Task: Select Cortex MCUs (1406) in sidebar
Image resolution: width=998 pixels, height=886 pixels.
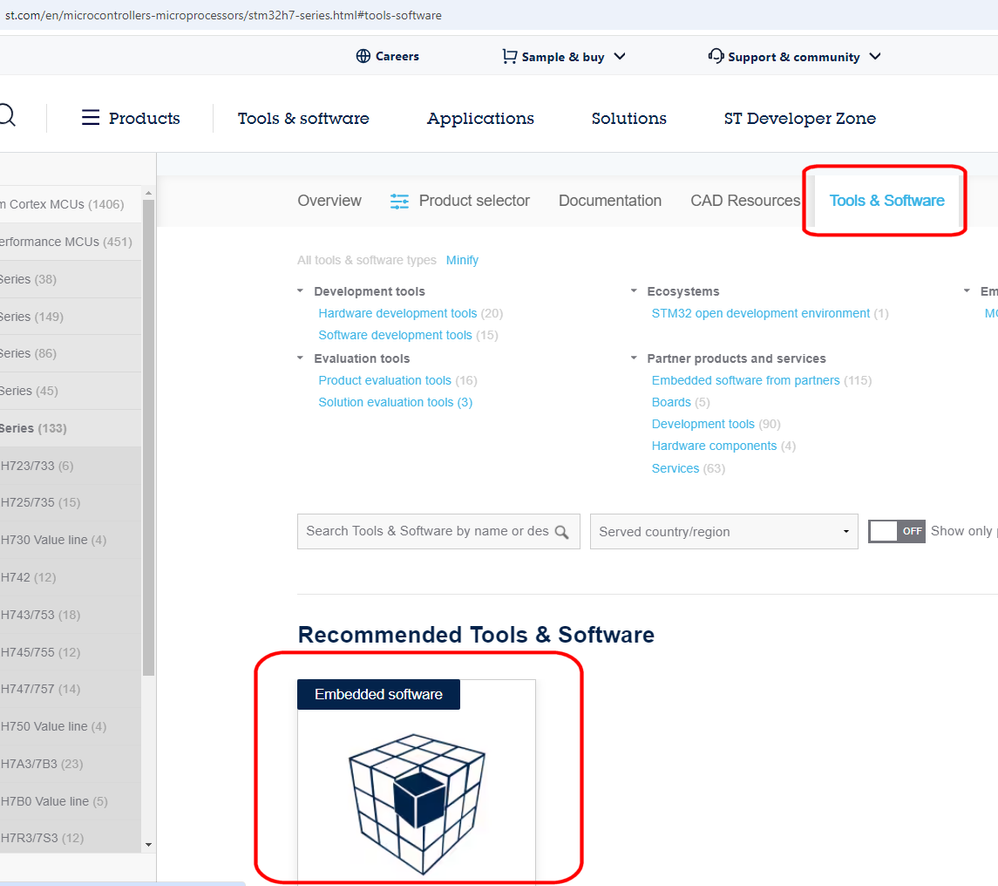Action: tap(71, 204)
